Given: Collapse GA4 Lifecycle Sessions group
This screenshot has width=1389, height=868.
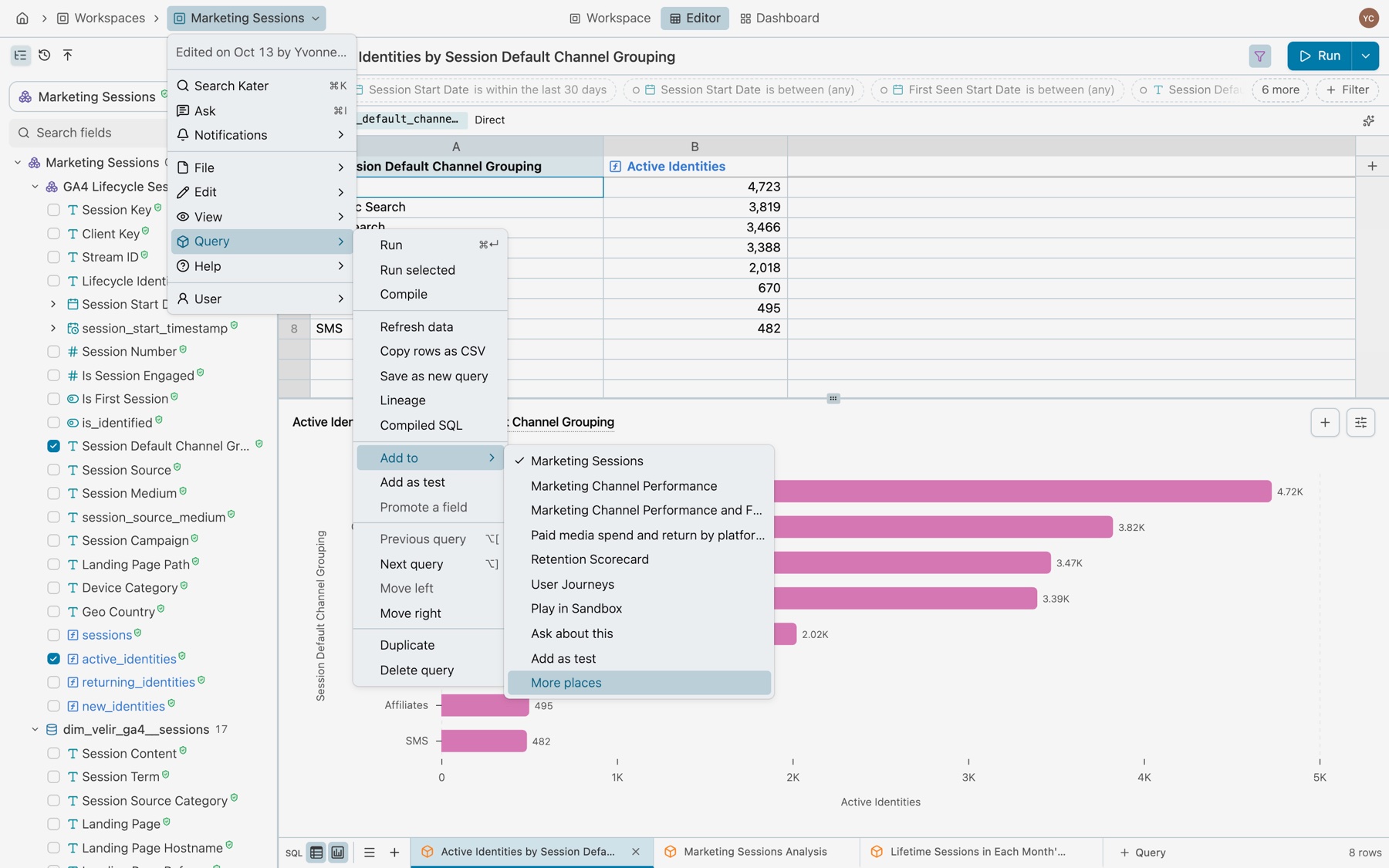Looking at the screenshot, I should pyautogui.click(x=35, y=187).
